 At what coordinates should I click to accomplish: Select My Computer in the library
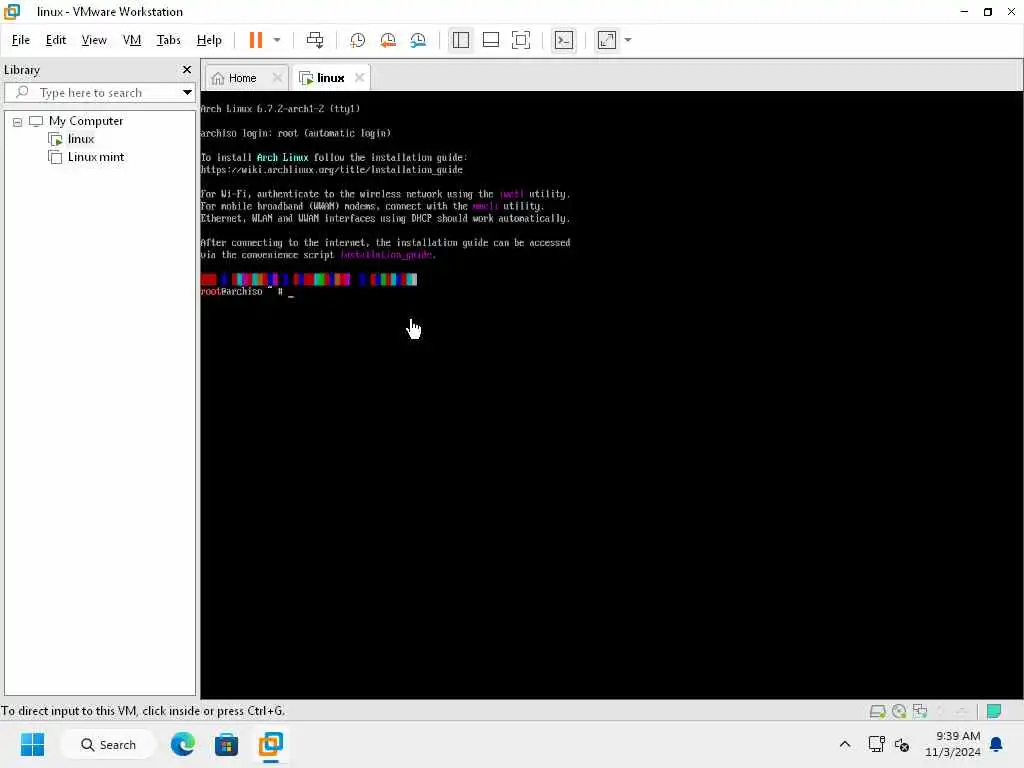pyautogui.click(x=86, y=121)
